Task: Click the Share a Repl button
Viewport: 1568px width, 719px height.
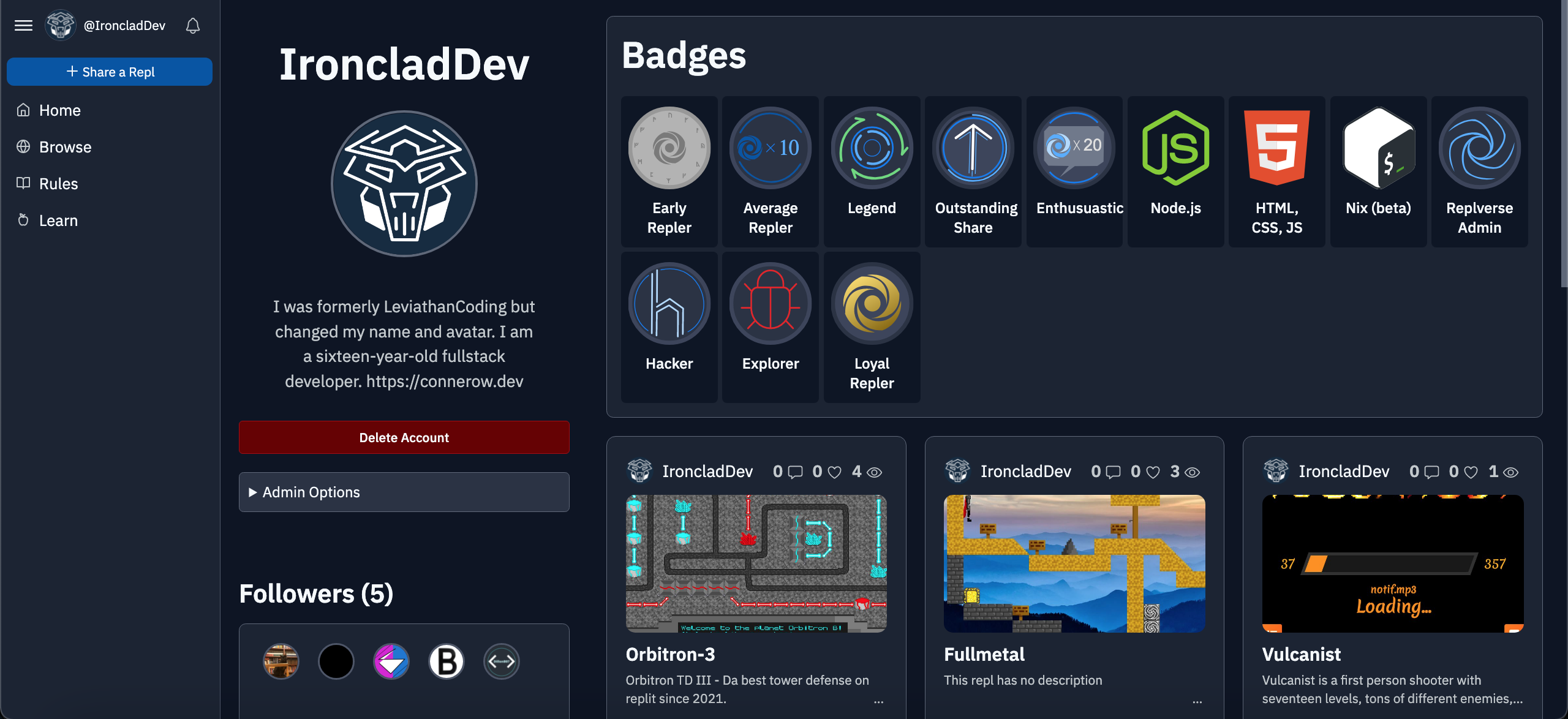Action: 110,72
